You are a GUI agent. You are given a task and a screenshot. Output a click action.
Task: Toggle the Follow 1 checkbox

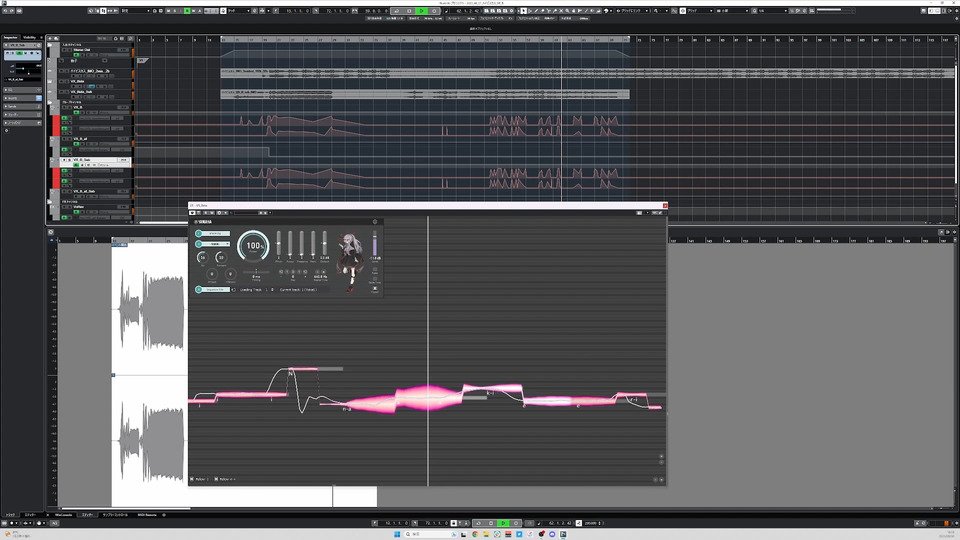point(192,479)
